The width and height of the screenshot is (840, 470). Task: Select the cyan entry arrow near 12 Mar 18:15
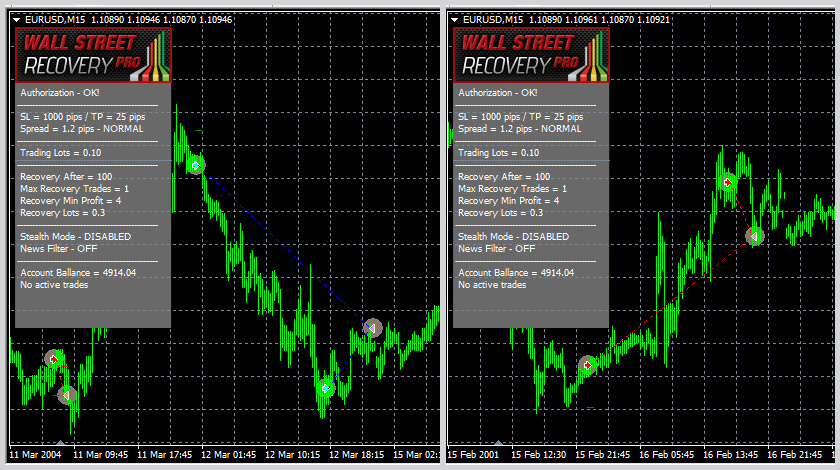click(x=325, y=388)
